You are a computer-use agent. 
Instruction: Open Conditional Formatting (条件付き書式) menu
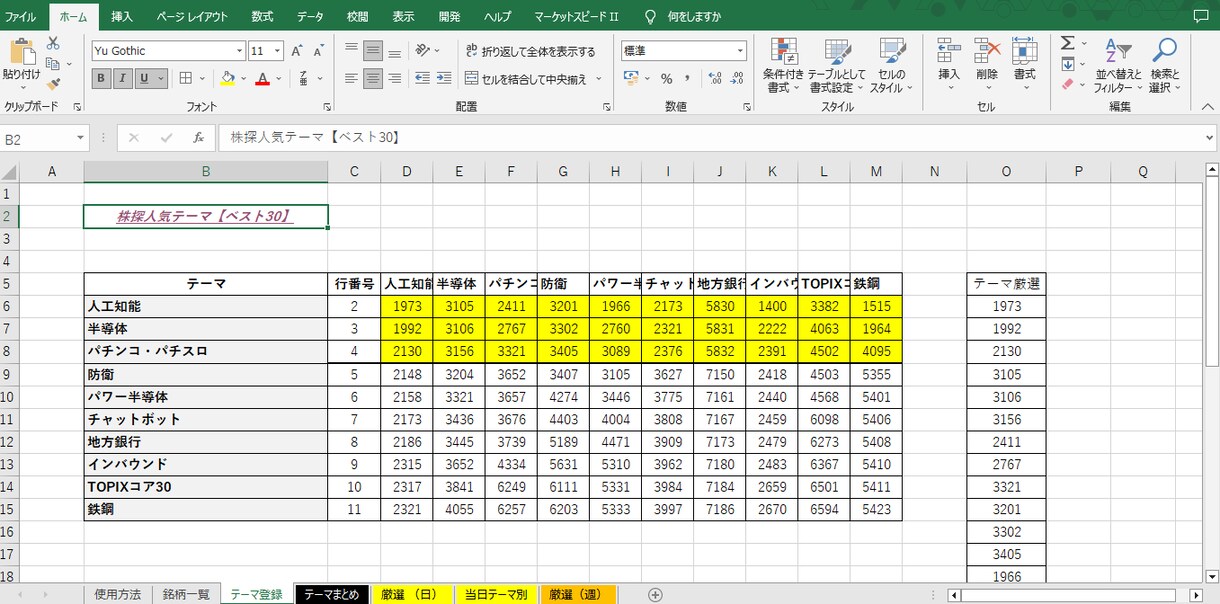coord(783,66)
